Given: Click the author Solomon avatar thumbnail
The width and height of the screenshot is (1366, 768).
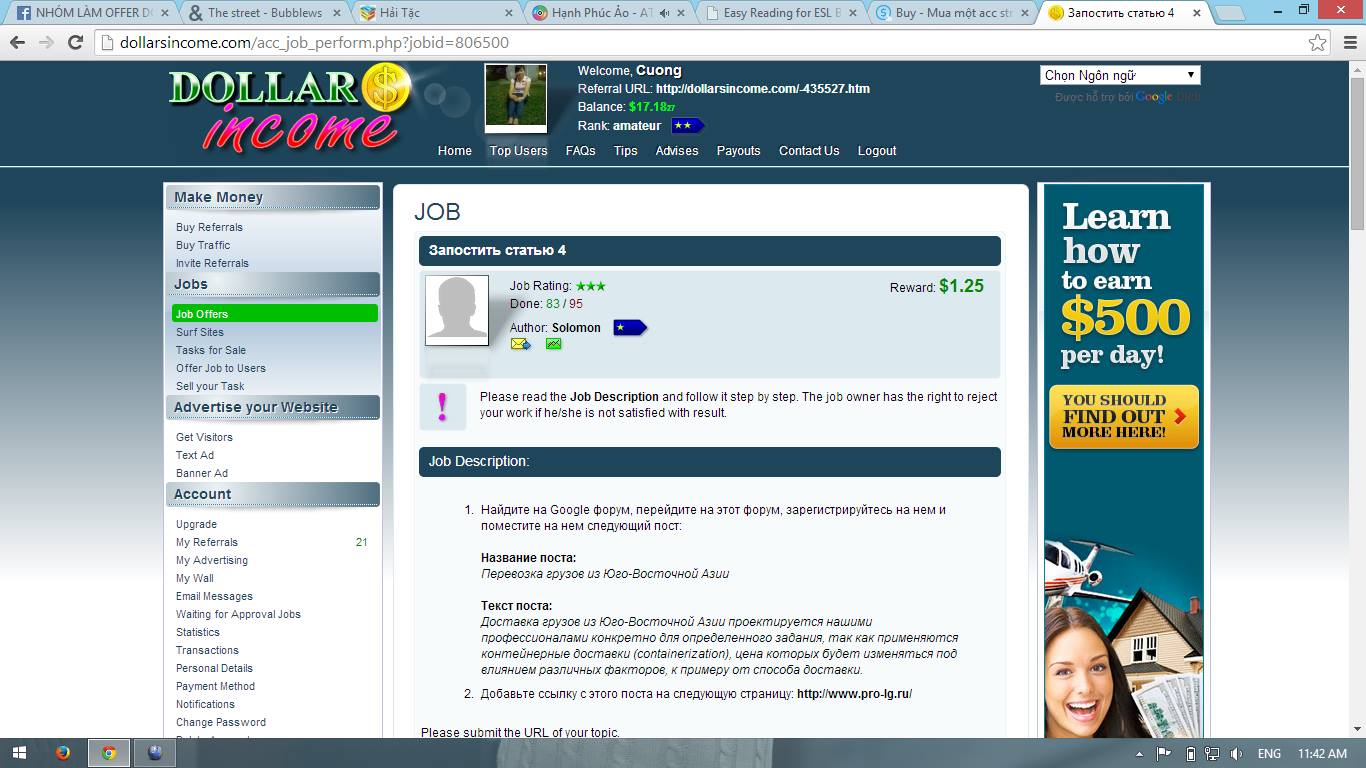Looking at the screenshot, I should pos(457,310).
